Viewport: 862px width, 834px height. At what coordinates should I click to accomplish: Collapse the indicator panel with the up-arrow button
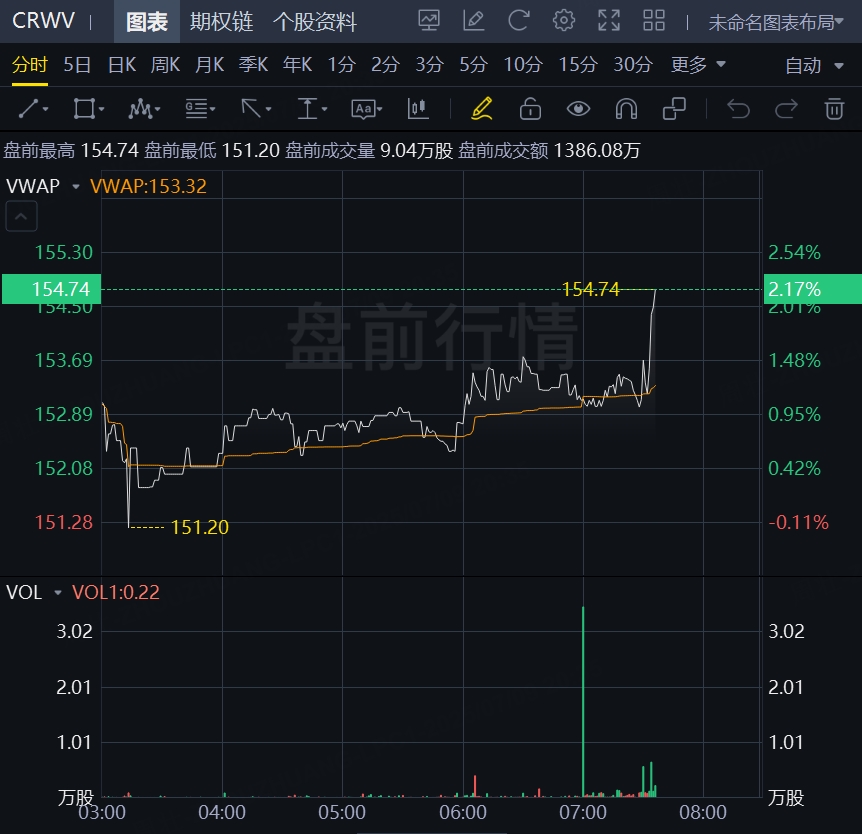coord(21,214)
